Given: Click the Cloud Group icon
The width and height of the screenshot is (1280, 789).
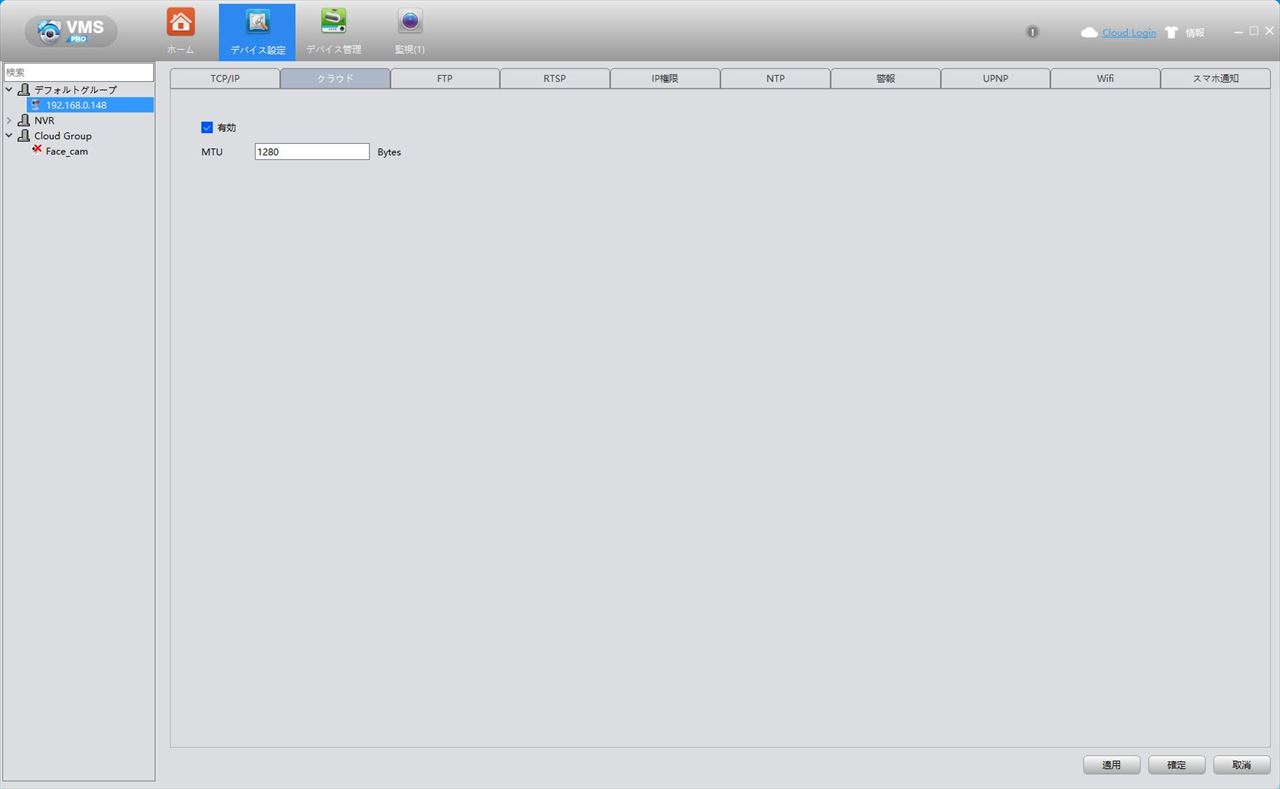Looking at the screenshot, I should 24,135.
